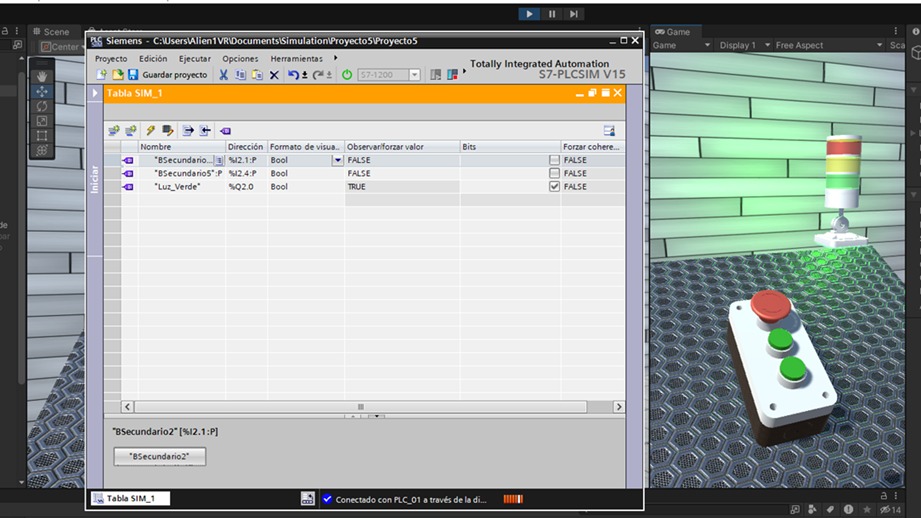Open the S7-1200 PLC type dropdown

point(415,75)
